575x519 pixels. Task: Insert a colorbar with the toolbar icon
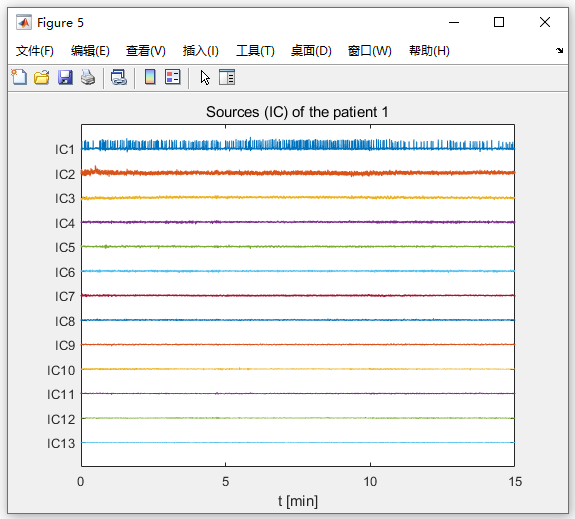[150, 77]
